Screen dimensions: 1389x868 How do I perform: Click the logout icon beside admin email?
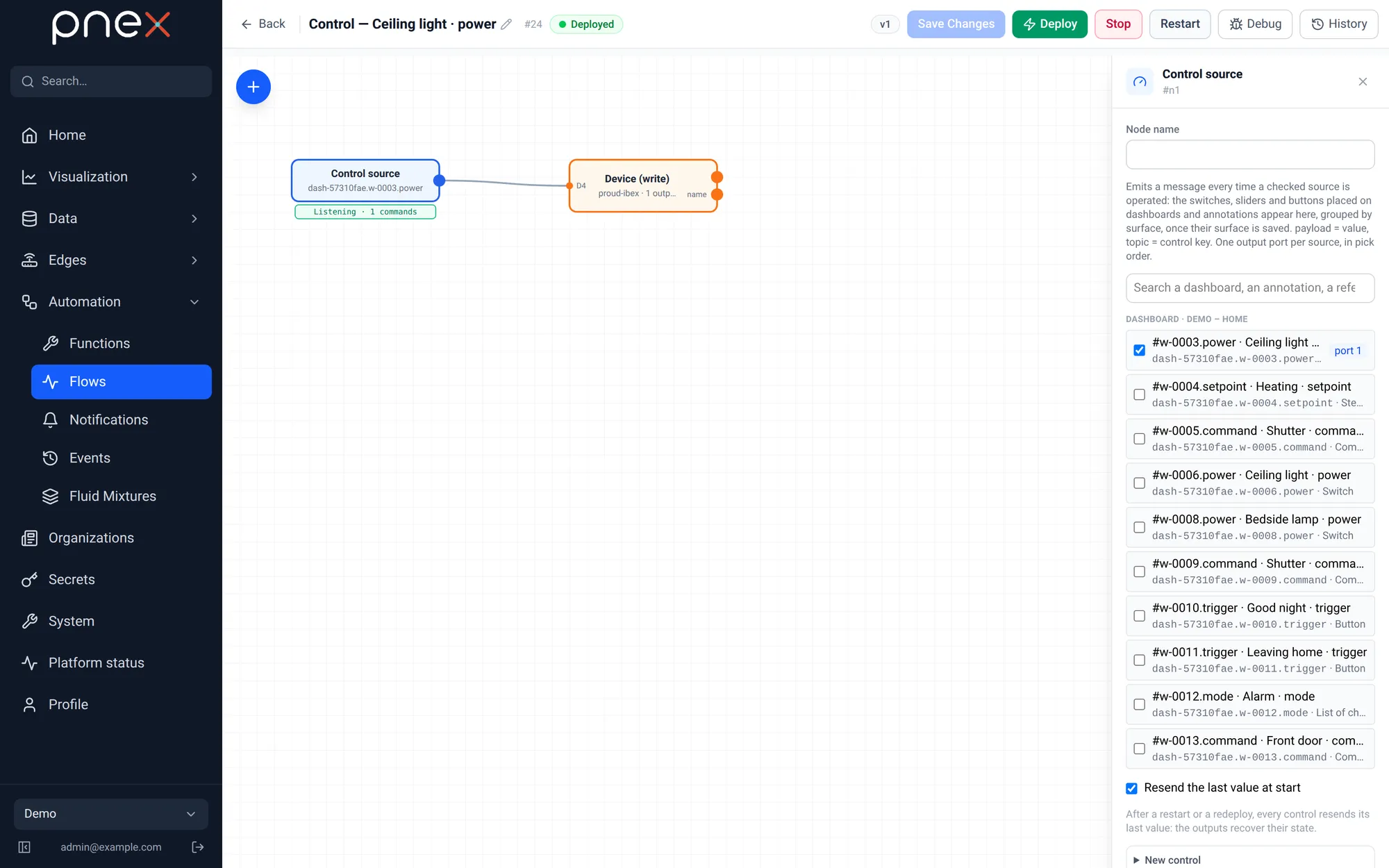coord(198,847)
